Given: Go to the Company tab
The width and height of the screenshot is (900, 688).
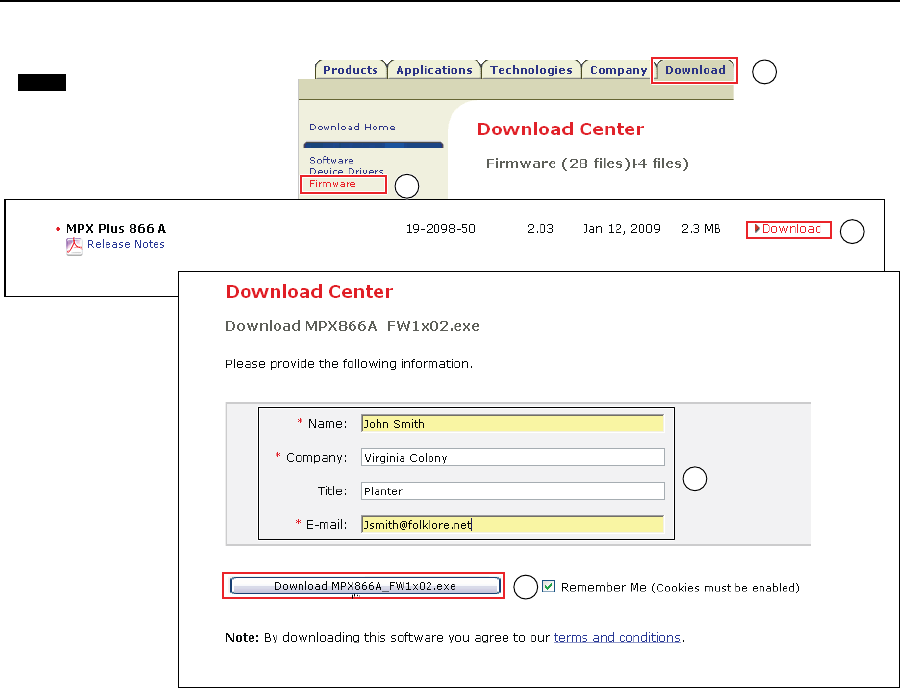Looking at the screenshot, I should [x=618, y=70].
